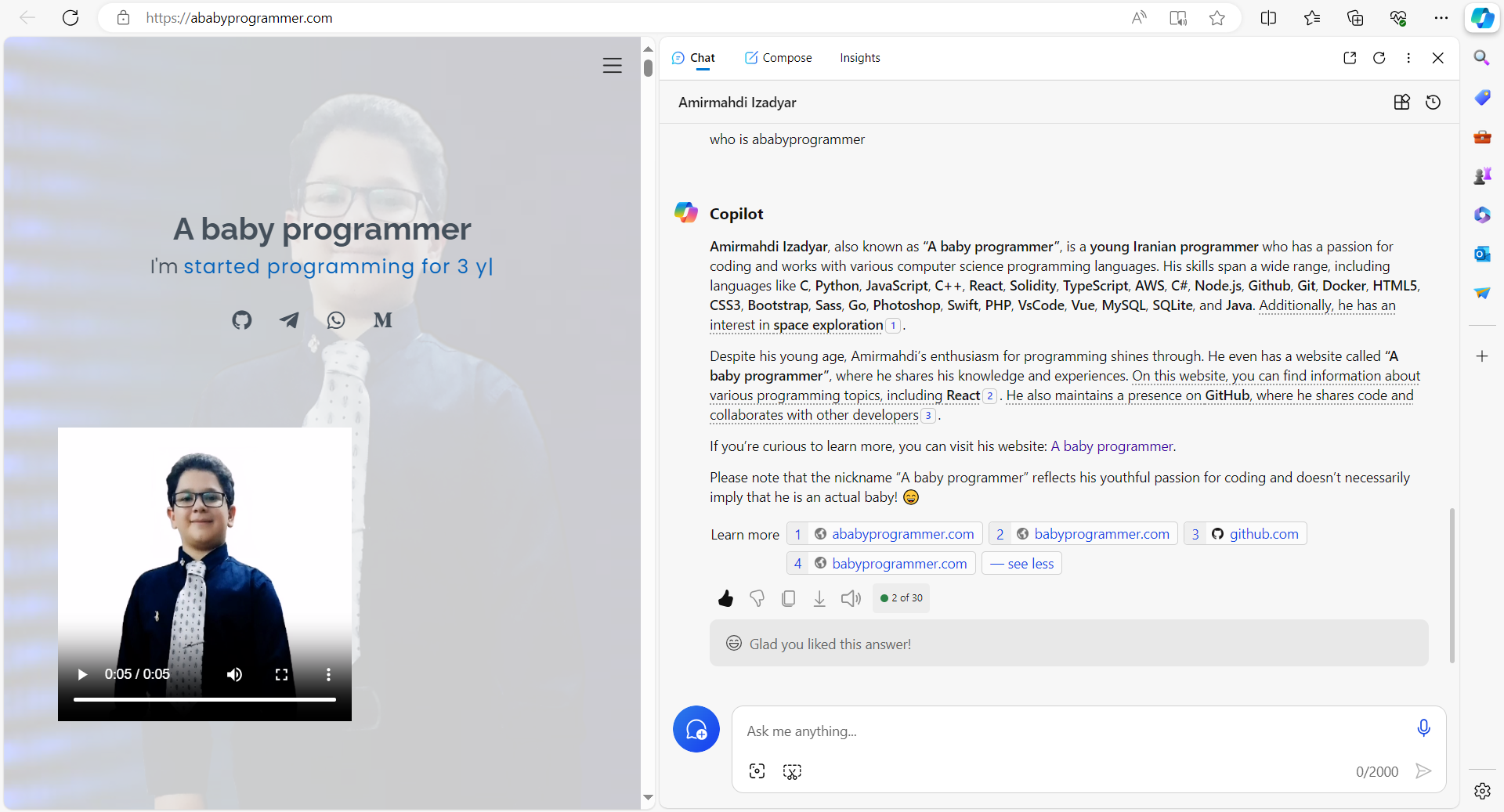Image resolution: width=1504 pixels, height=812 pixels.
Task: Toggle the thumbs down dislike button
Action: (757, 598)
